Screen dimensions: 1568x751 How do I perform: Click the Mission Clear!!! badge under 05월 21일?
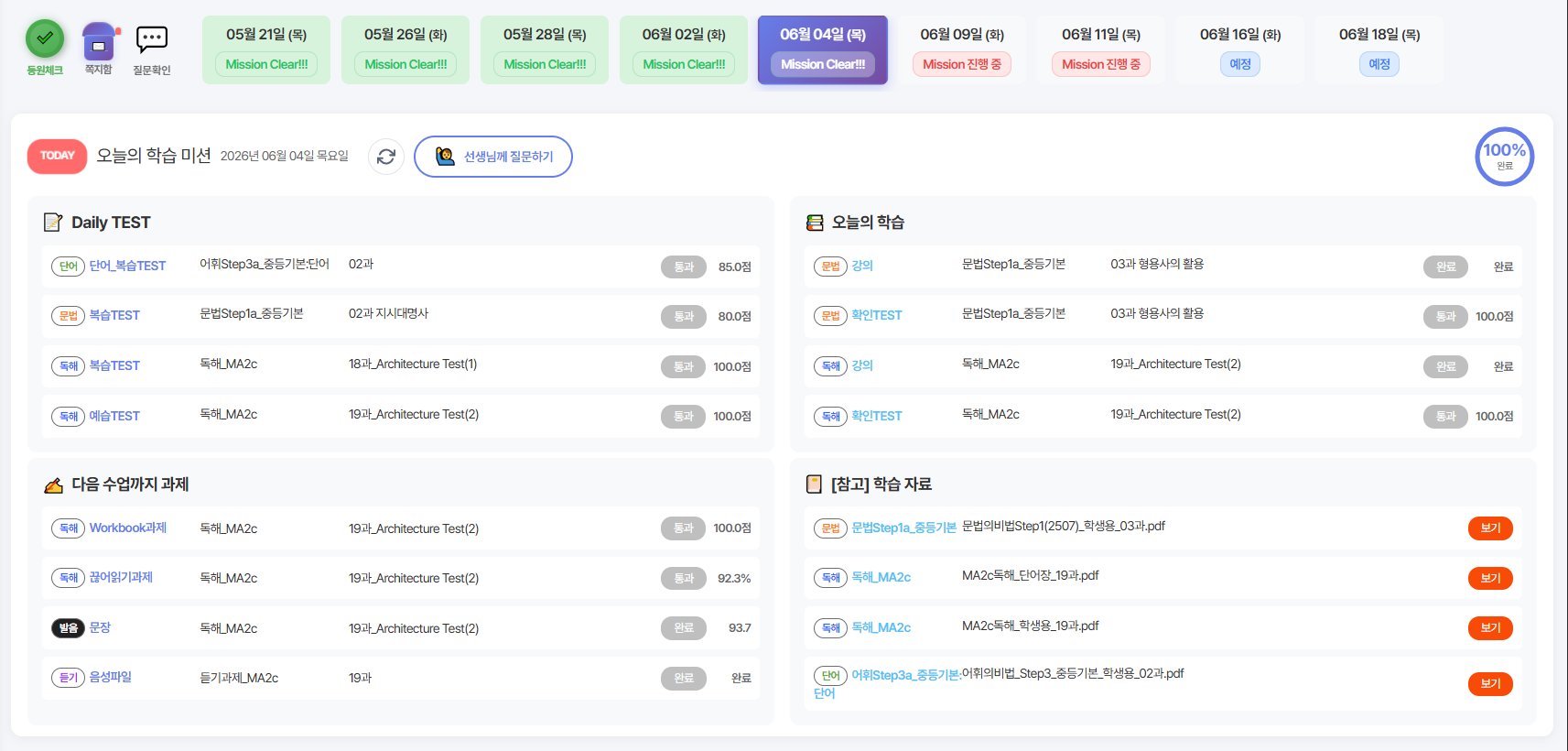click(266, 64)
